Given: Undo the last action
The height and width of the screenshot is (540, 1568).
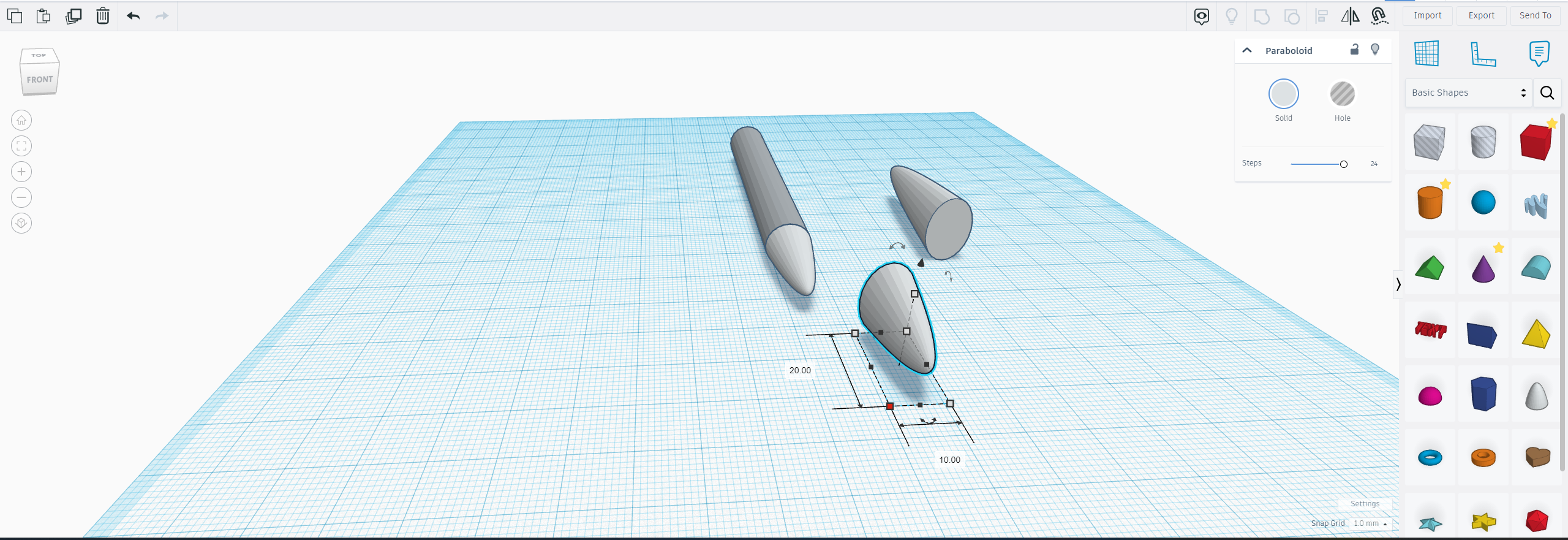Looking at the screenshot, I should pos(133,16).
